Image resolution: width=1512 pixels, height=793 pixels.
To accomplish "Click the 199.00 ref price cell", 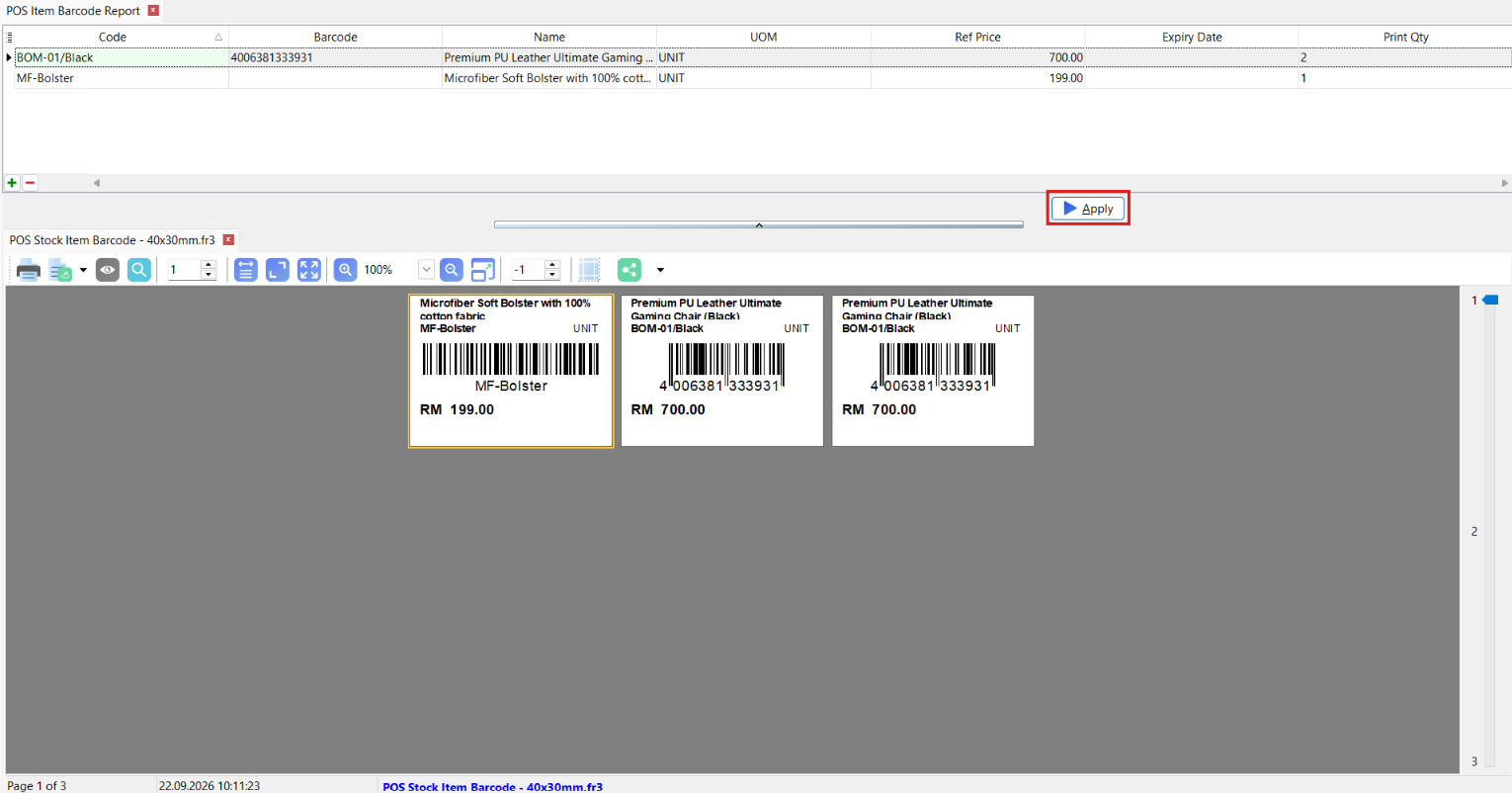I will [977, 78].
